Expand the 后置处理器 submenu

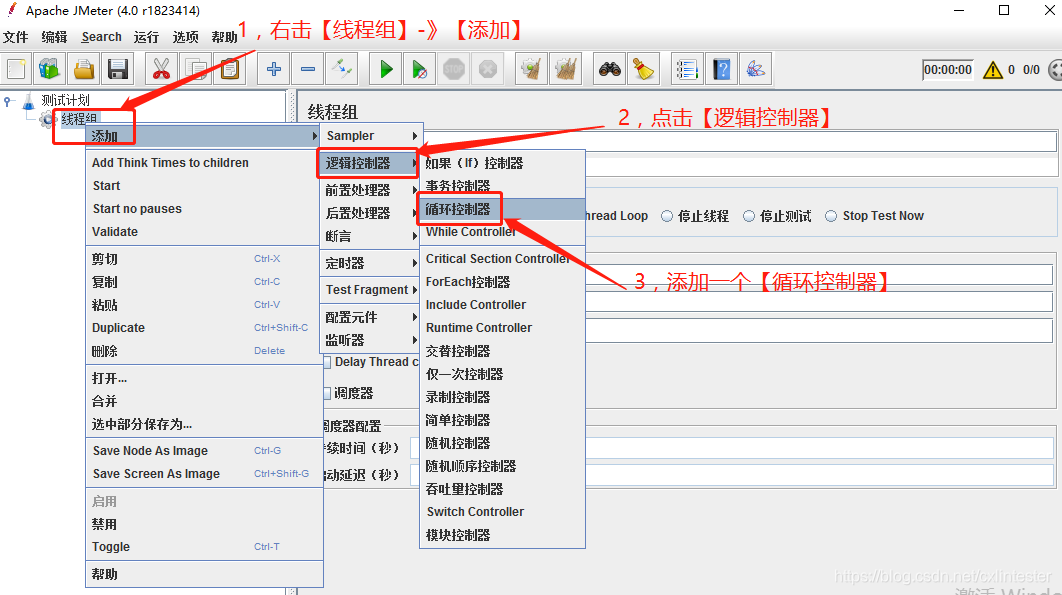pyautogui.click(x=371, y=213)
